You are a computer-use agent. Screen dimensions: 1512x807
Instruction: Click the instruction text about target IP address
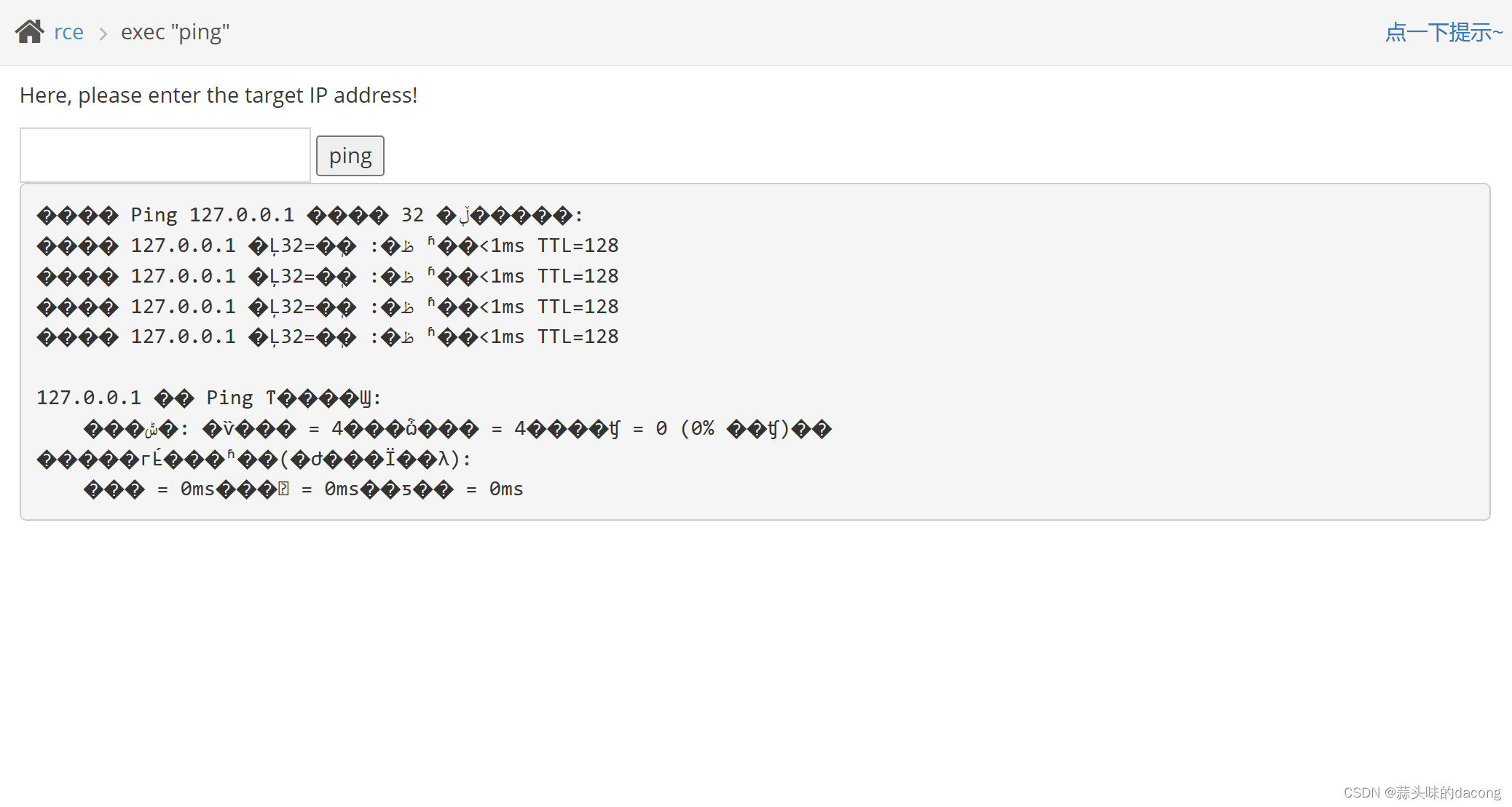tap(218, 95)
